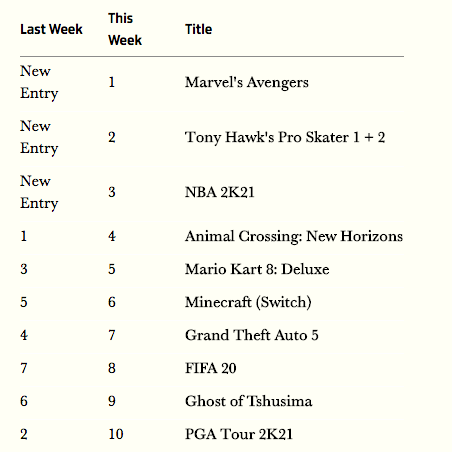
Task: Click This Week rank 7 cell
Action: click(112, 335)
